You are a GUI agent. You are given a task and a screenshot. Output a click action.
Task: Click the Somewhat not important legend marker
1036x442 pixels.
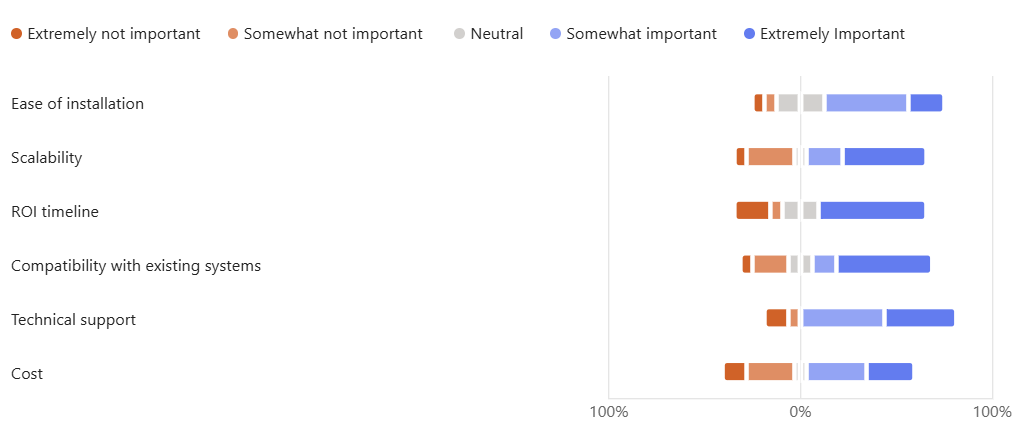tap(233, 34)
